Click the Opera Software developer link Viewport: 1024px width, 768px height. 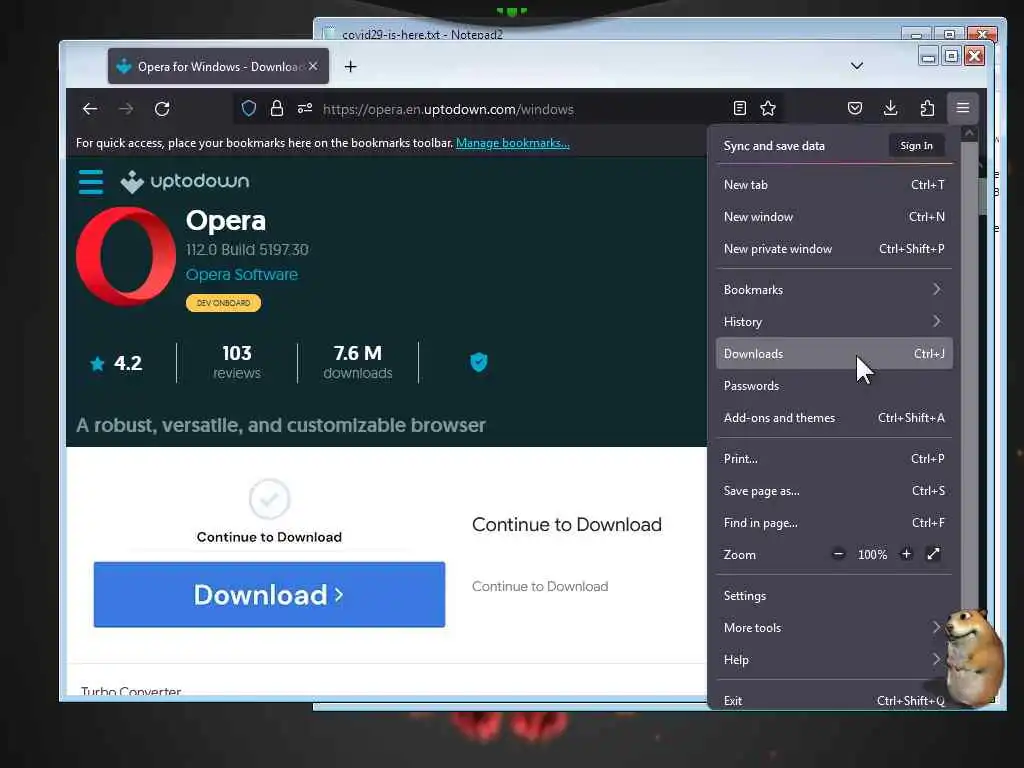[242, 274]
